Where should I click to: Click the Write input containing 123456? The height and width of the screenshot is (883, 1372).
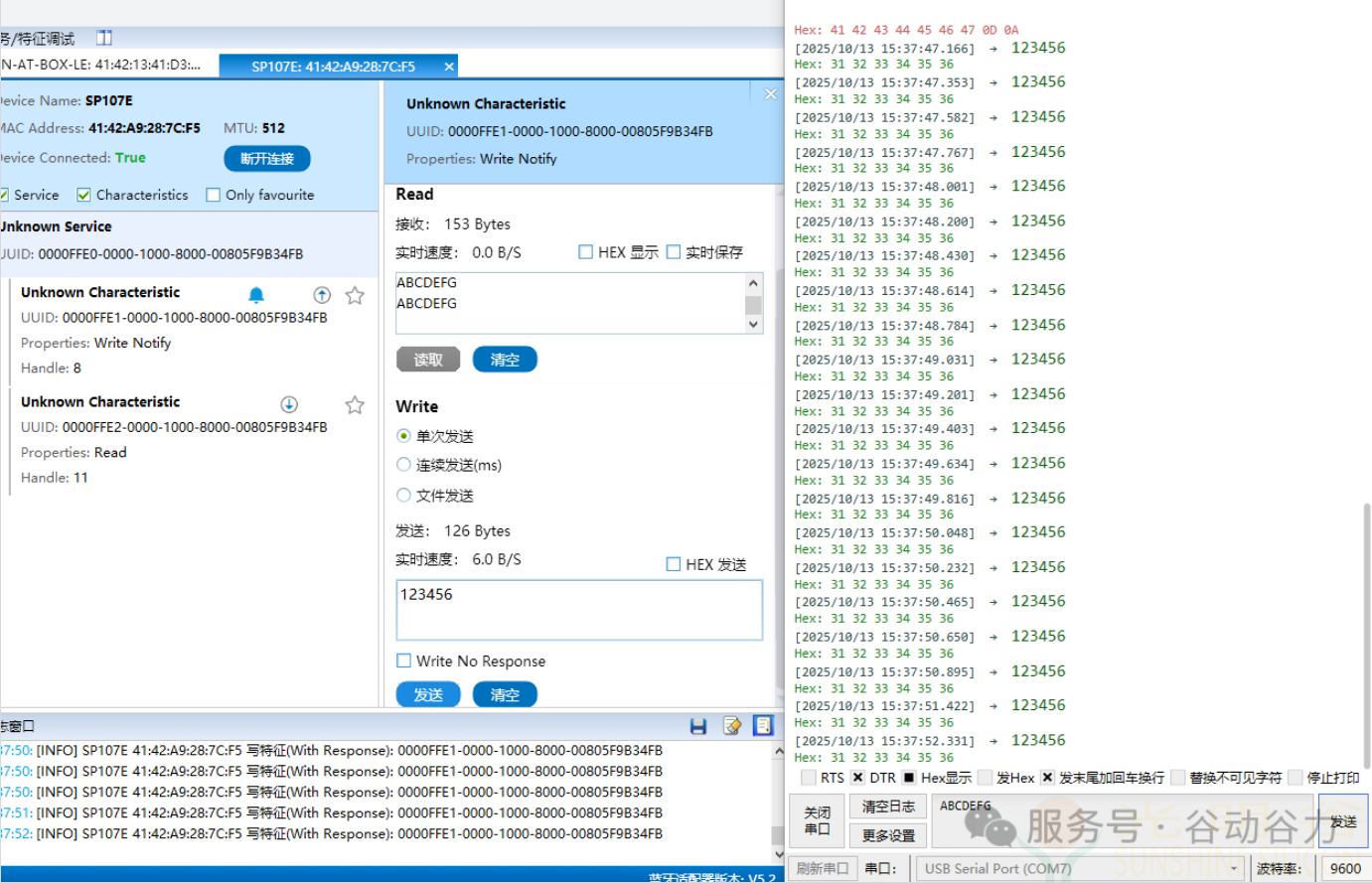tap(579, 610)
